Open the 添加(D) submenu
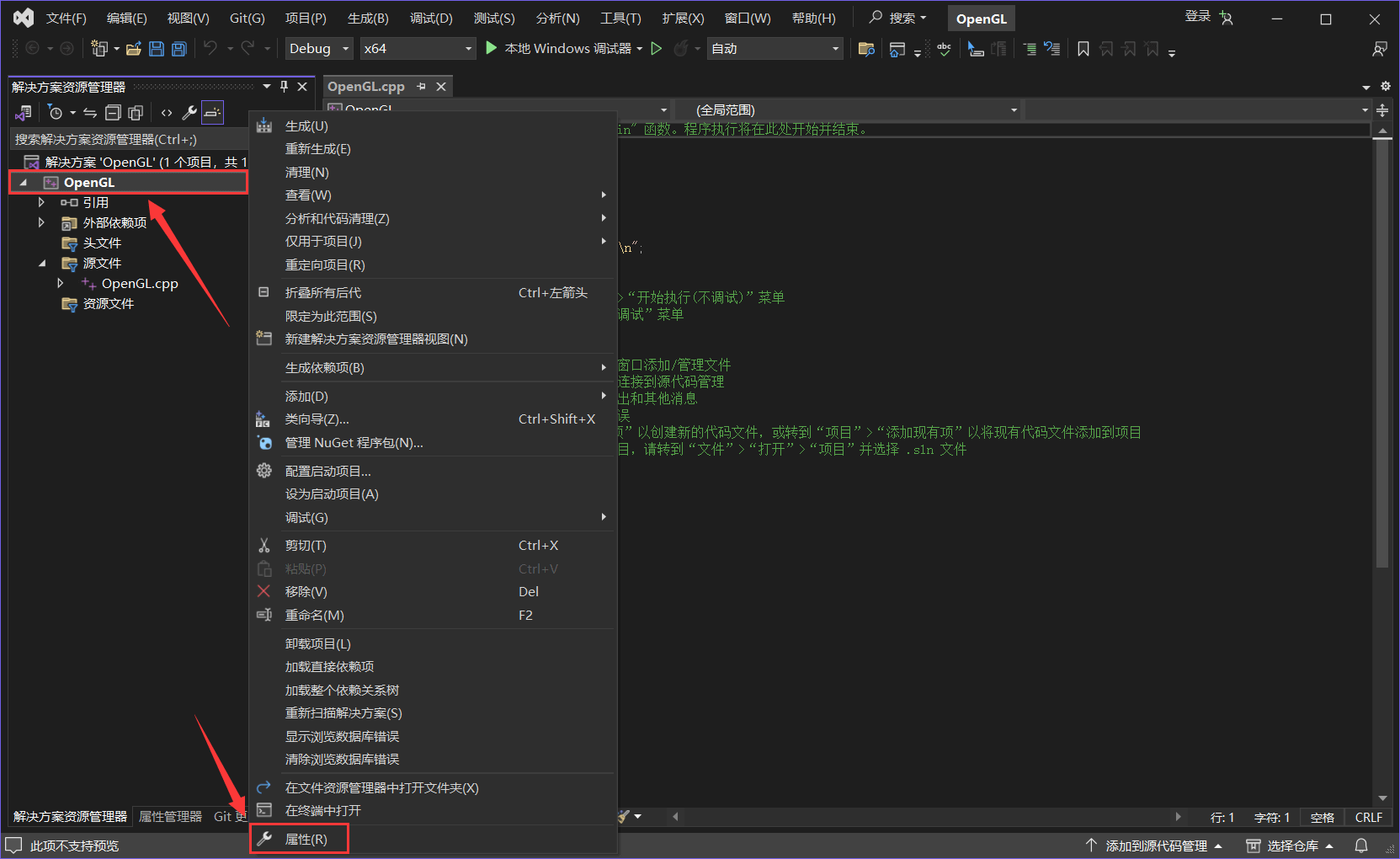This screenshot has height=859, width=1400. 306,396
